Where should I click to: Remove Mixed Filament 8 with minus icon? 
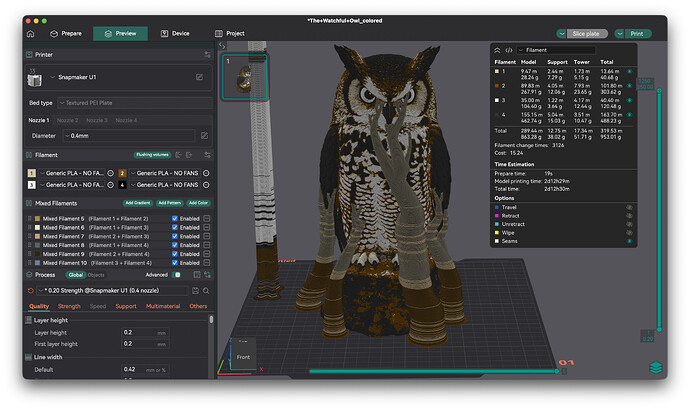[206, 245]
